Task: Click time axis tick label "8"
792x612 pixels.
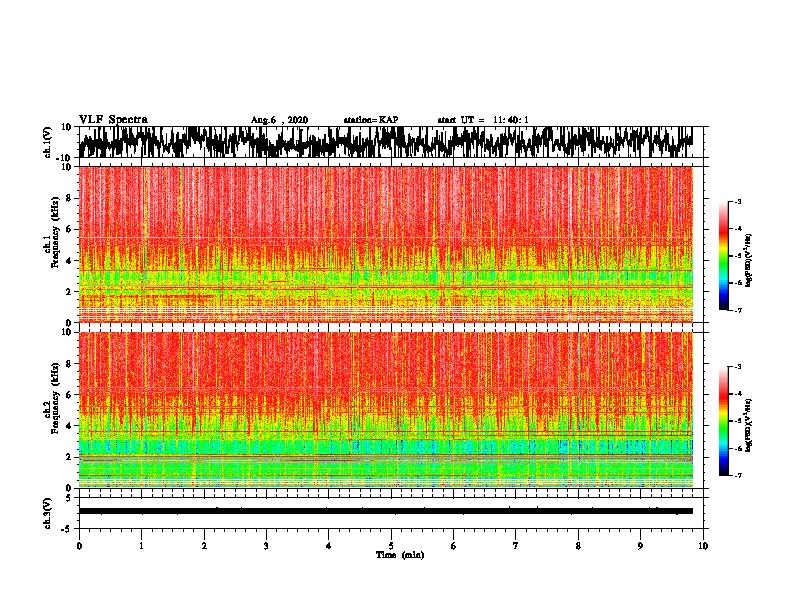Action: tap(578, 546)
